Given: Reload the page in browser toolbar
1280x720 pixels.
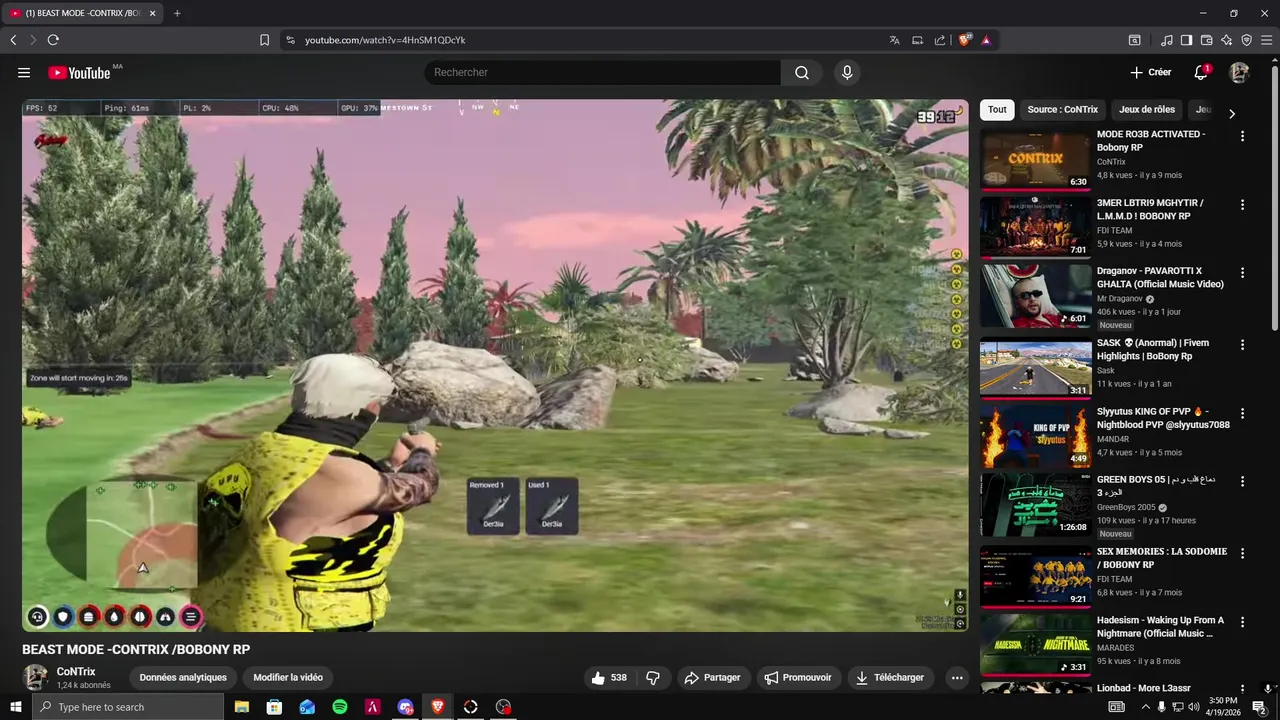Looking at the screenshot, I should (53, 40).
